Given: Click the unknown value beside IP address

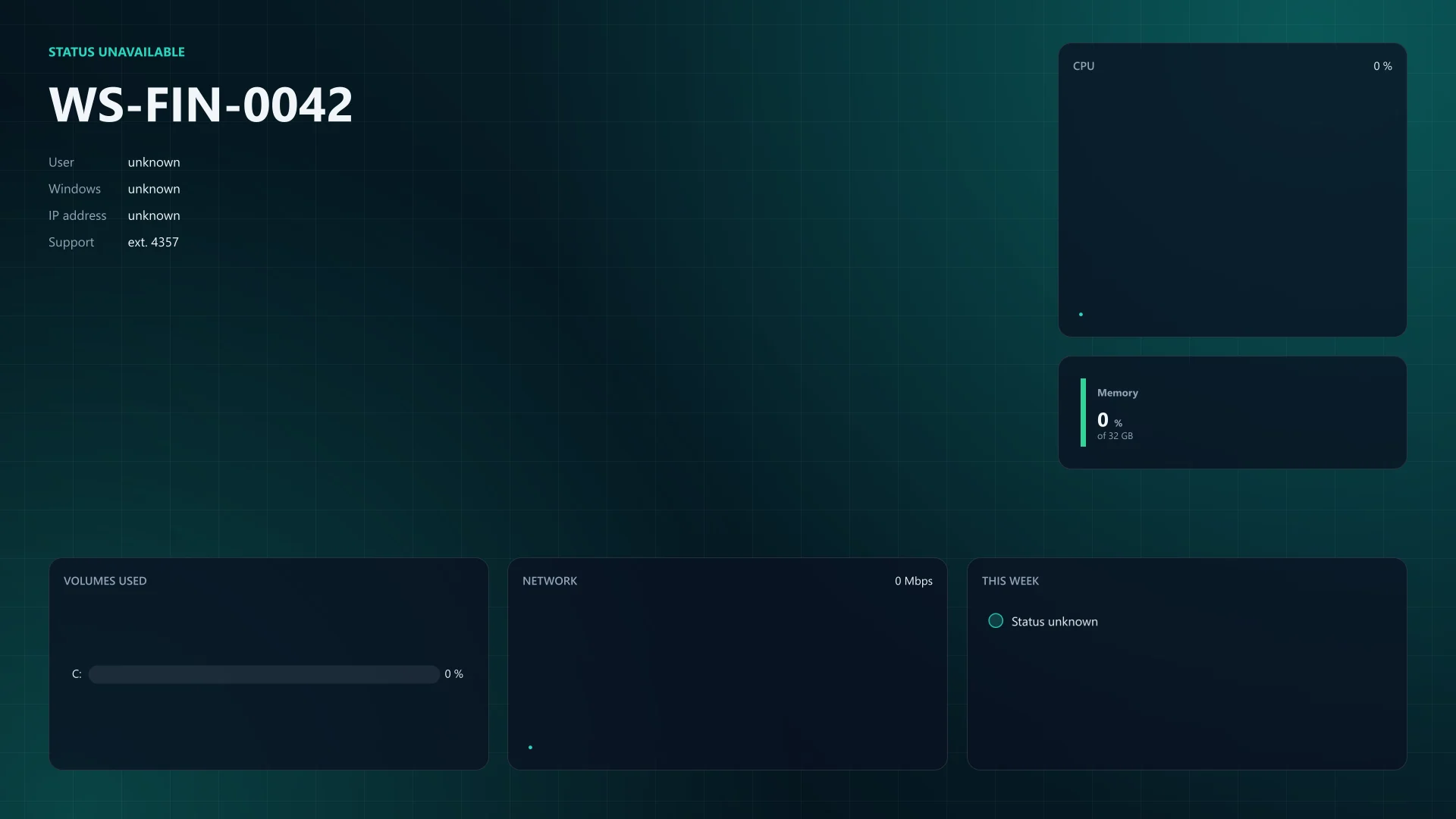Looking at the screenshot, I should pos(154,215).
